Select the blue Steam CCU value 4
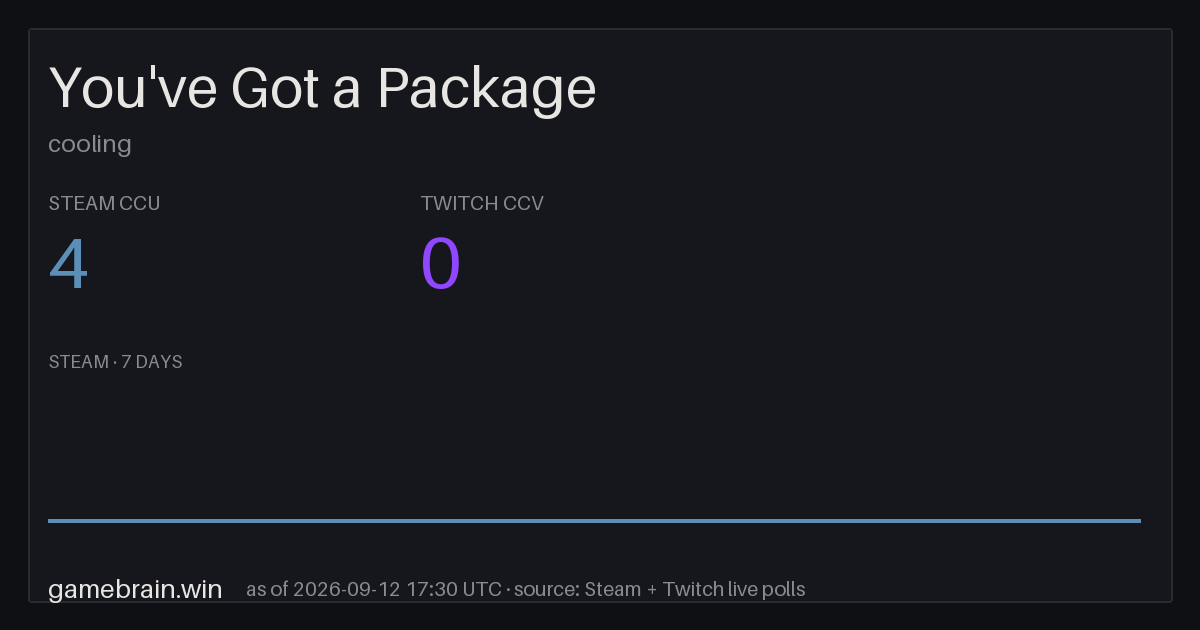 (x=69, y=265)
